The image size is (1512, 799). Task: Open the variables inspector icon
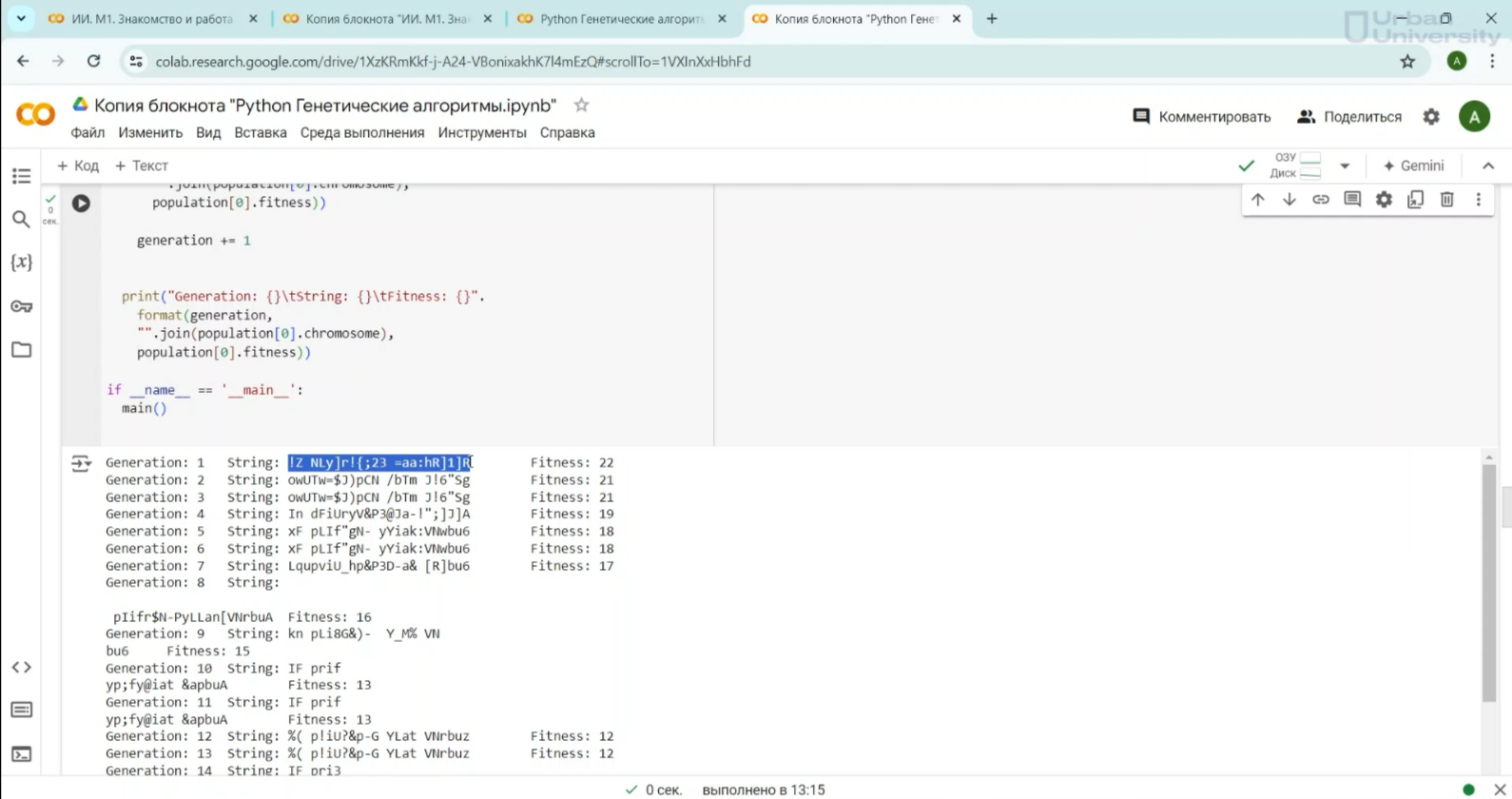[21, 263]
